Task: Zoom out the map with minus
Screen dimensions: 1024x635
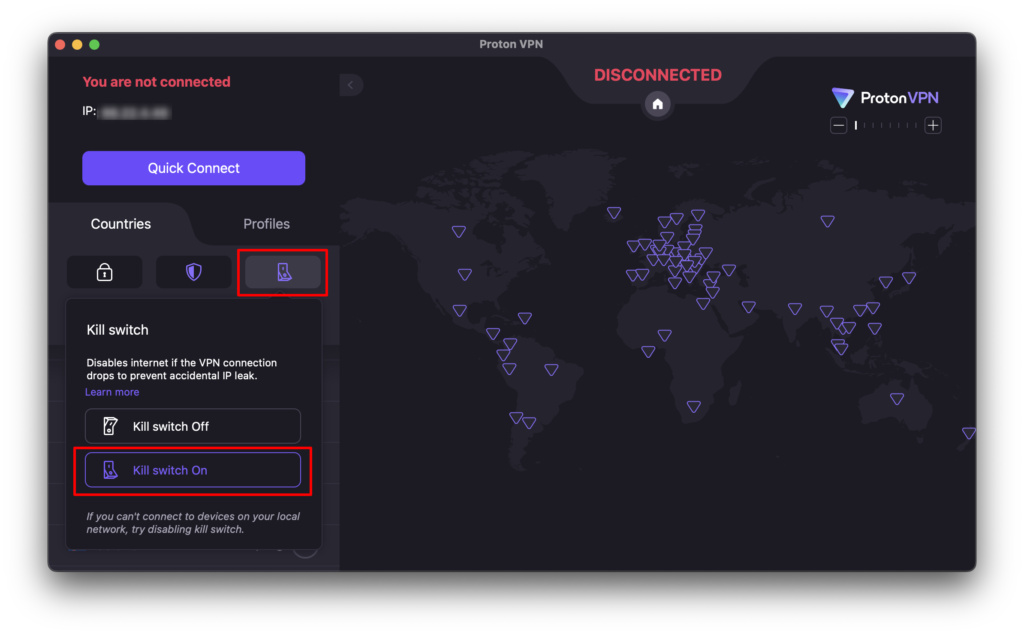Action: point(839,125)
